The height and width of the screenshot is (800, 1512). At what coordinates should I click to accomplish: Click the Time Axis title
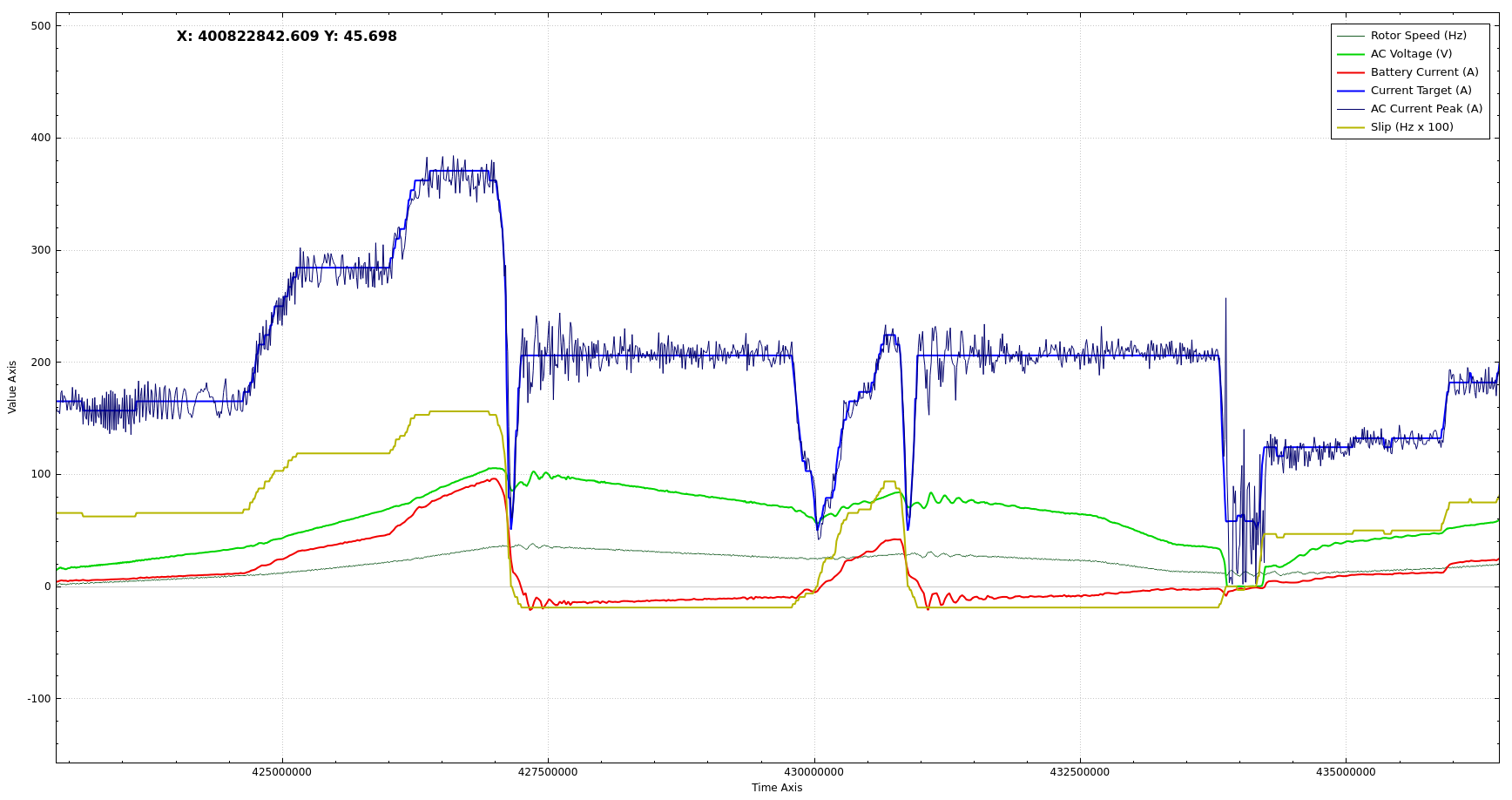[x=777, y=788]
